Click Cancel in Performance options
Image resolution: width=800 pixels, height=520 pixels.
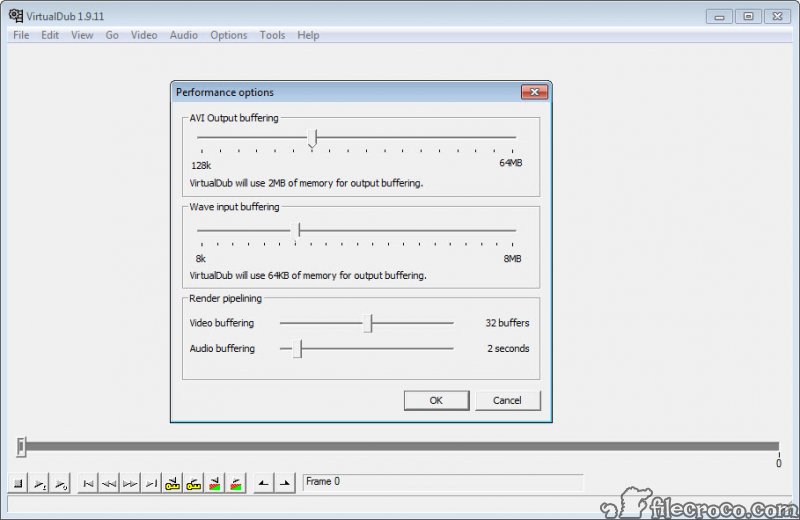pyautogui.click(x=507, y=401)
